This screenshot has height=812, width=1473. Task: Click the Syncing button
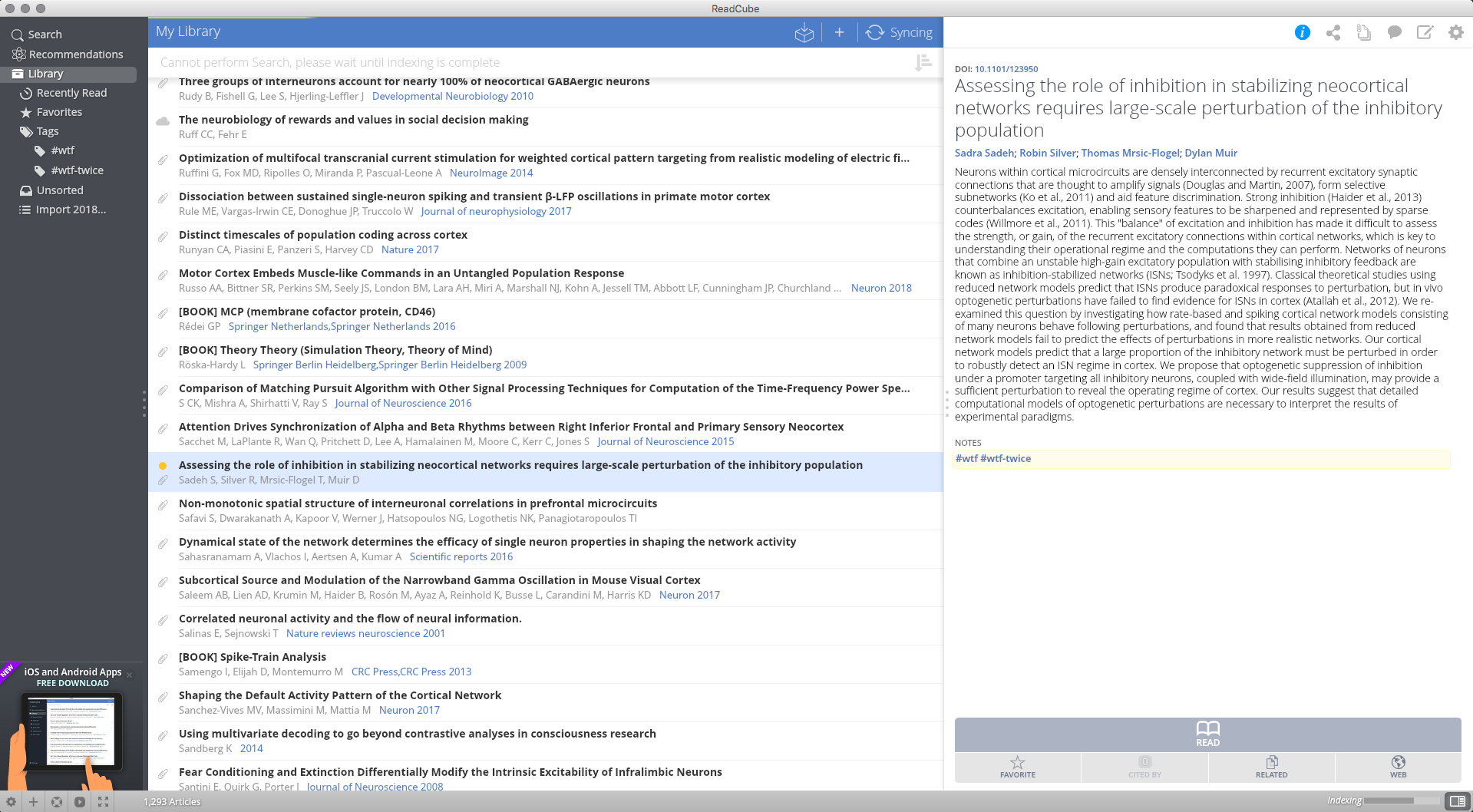click(899, 32)
